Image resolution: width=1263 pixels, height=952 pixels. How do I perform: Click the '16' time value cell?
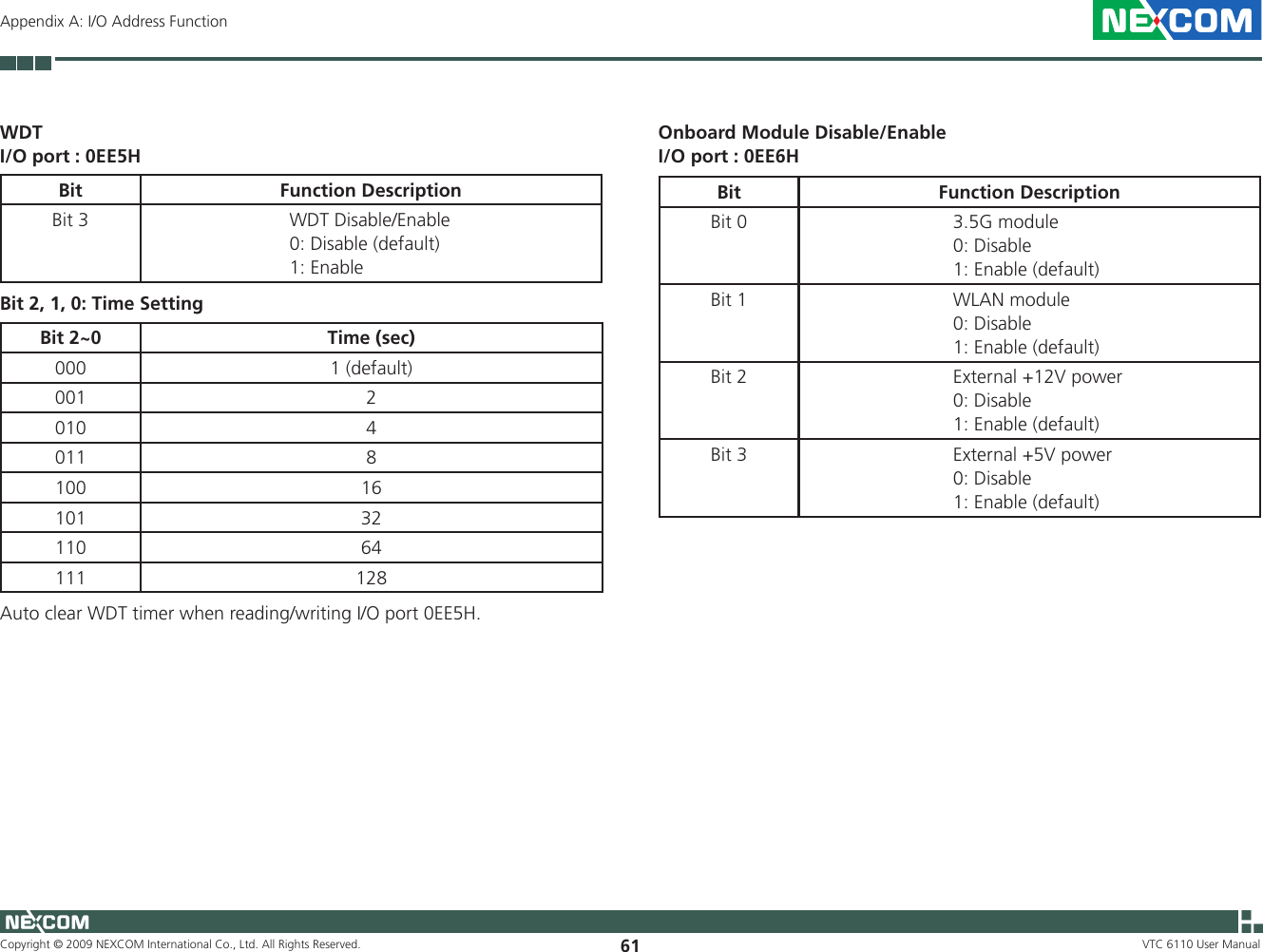pyautogui.click(x=372, y=487)
